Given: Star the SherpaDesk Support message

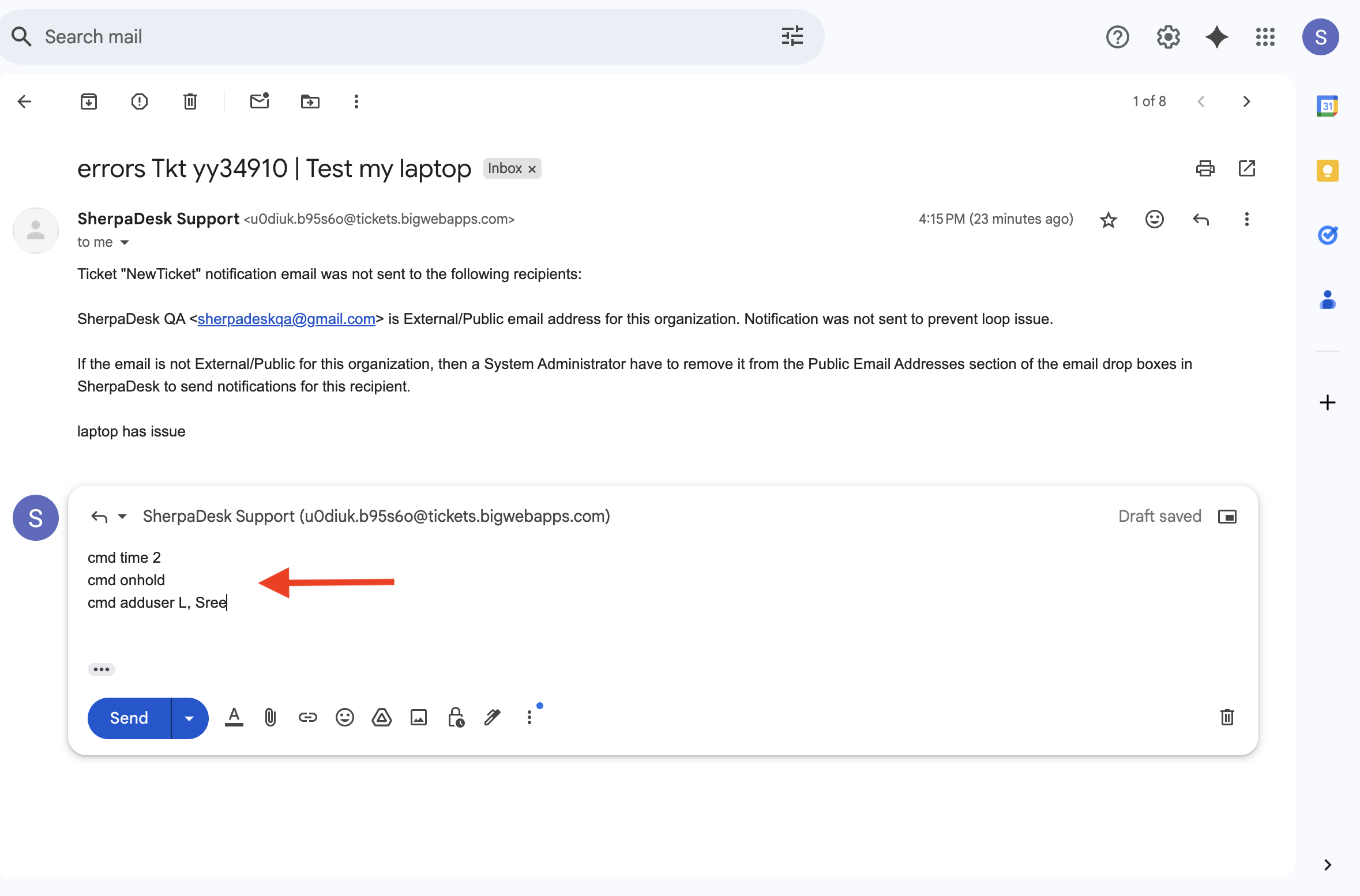Looking at the screenshot, I should tap(1108, 220).
